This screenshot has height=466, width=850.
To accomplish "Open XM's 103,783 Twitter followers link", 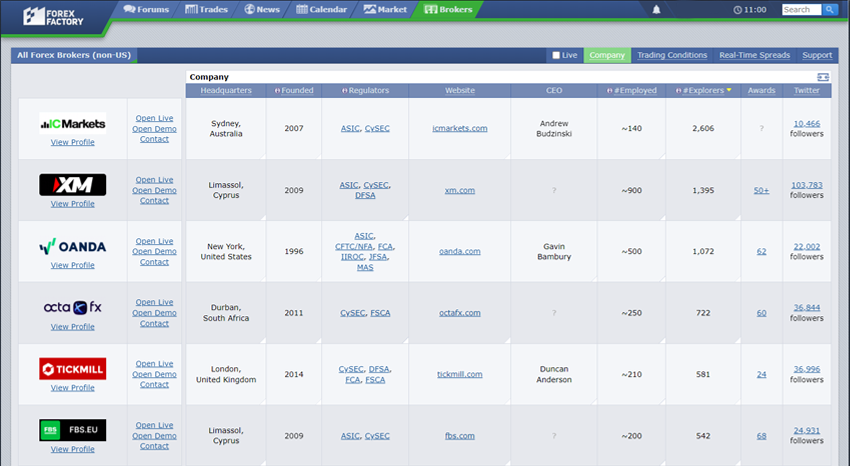I will 807,185.
